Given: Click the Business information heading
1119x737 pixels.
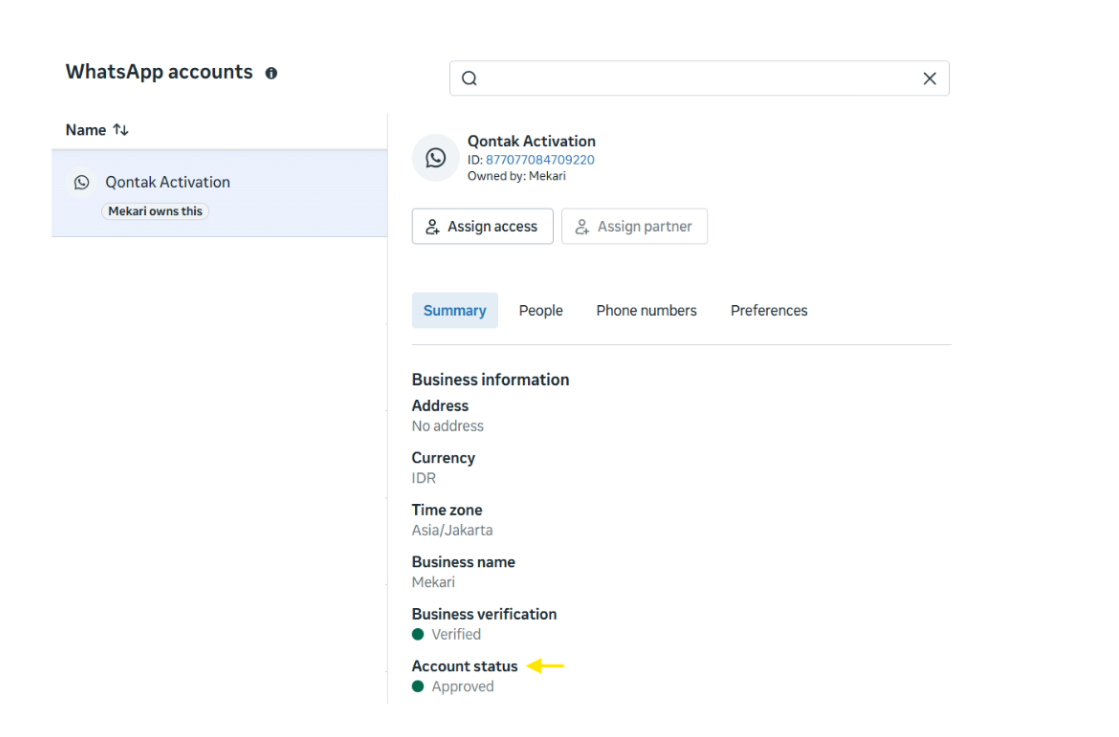Looking at the screenshot, I should click(x=490, y=380).
